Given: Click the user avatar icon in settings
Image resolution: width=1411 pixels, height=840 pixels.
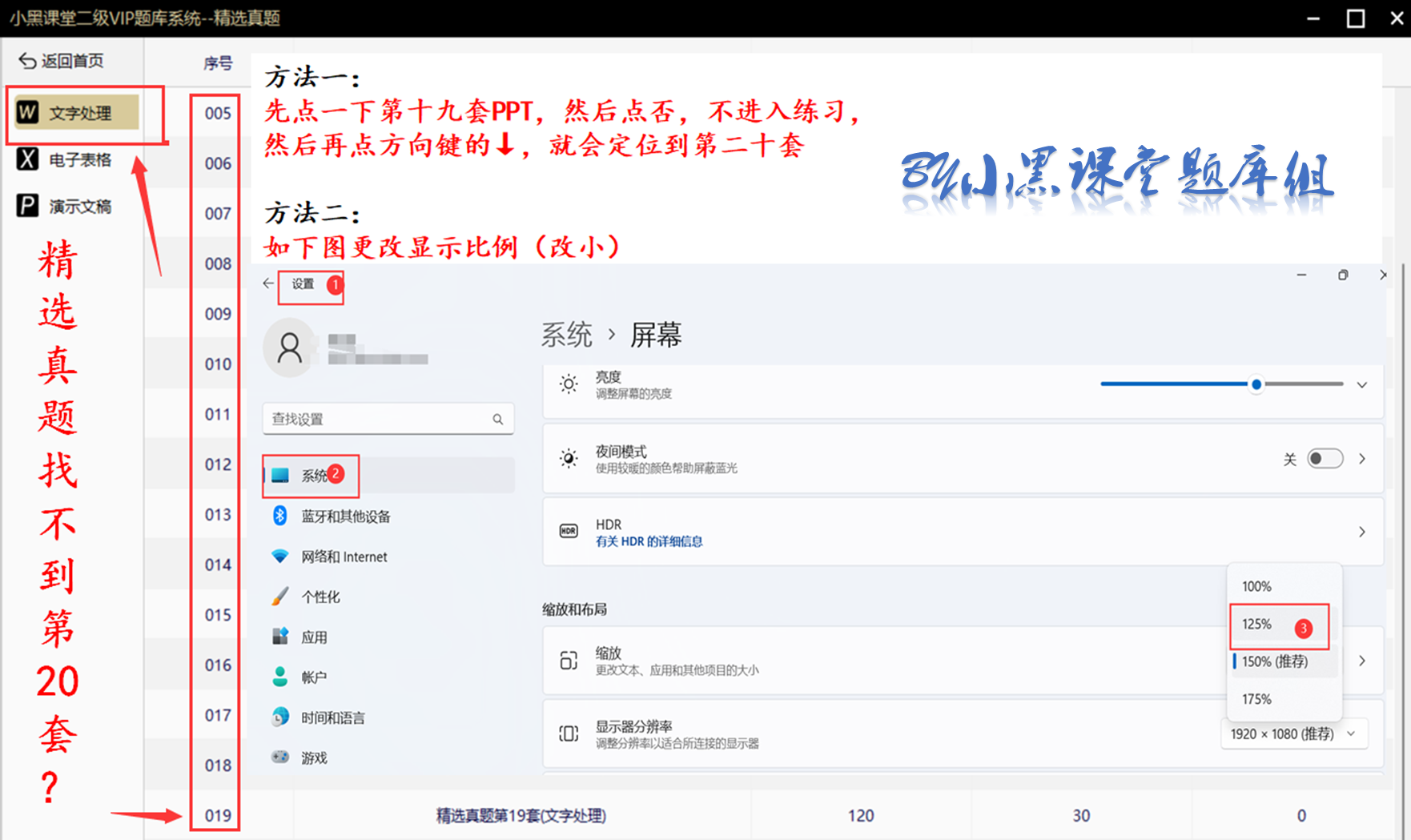Looking at the screenshot, I should [289, 348].
